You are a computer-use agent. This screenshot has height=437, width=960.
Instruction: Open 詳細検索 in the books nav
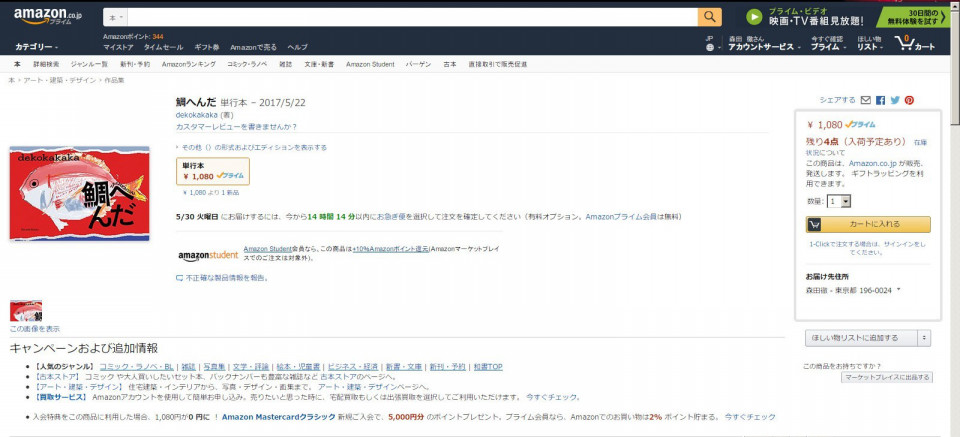pyautogui.click(x=46, y=64)
